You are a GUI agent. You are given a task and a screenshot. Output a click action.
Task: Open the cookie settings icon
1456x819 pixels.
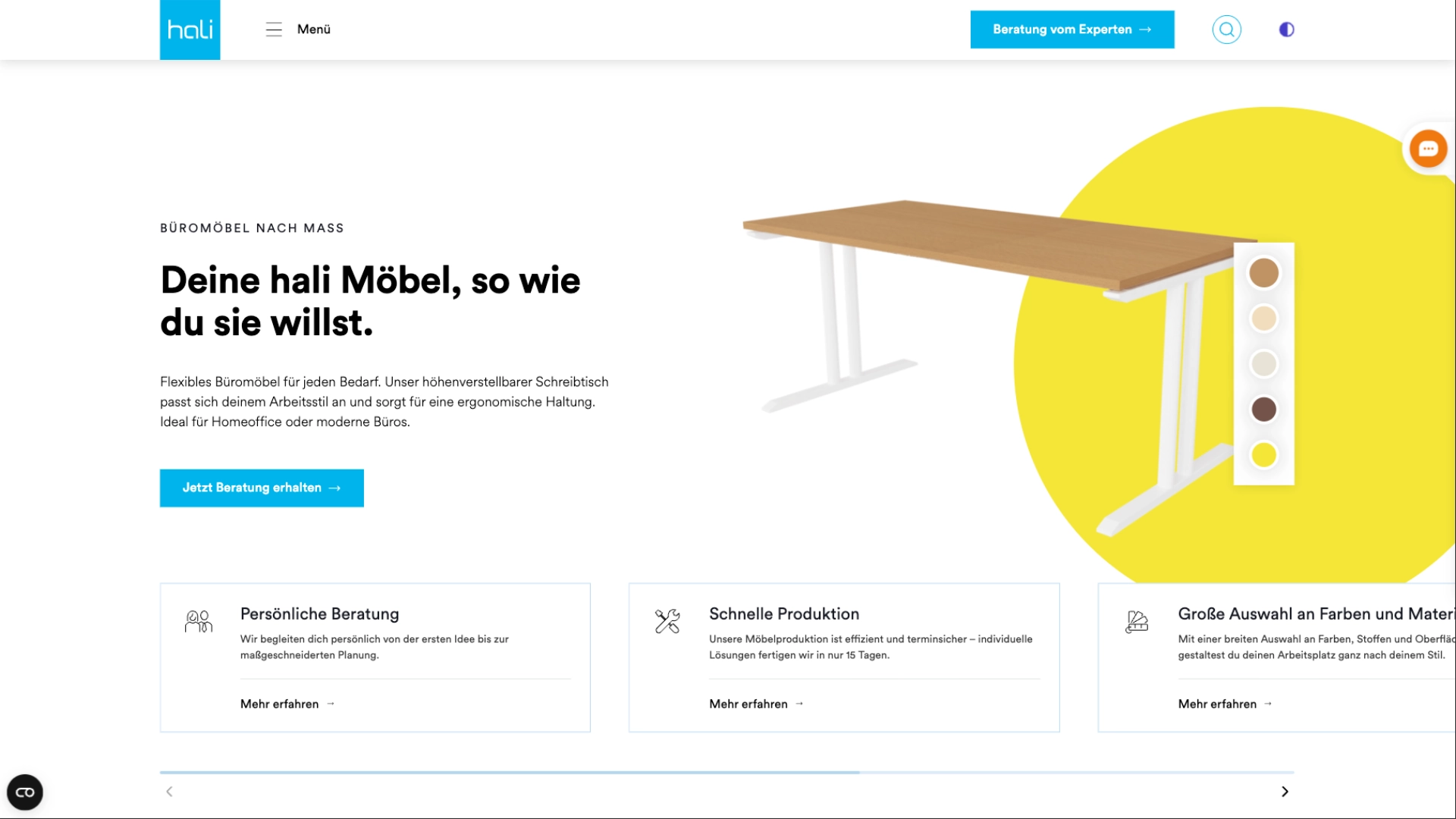25,792
